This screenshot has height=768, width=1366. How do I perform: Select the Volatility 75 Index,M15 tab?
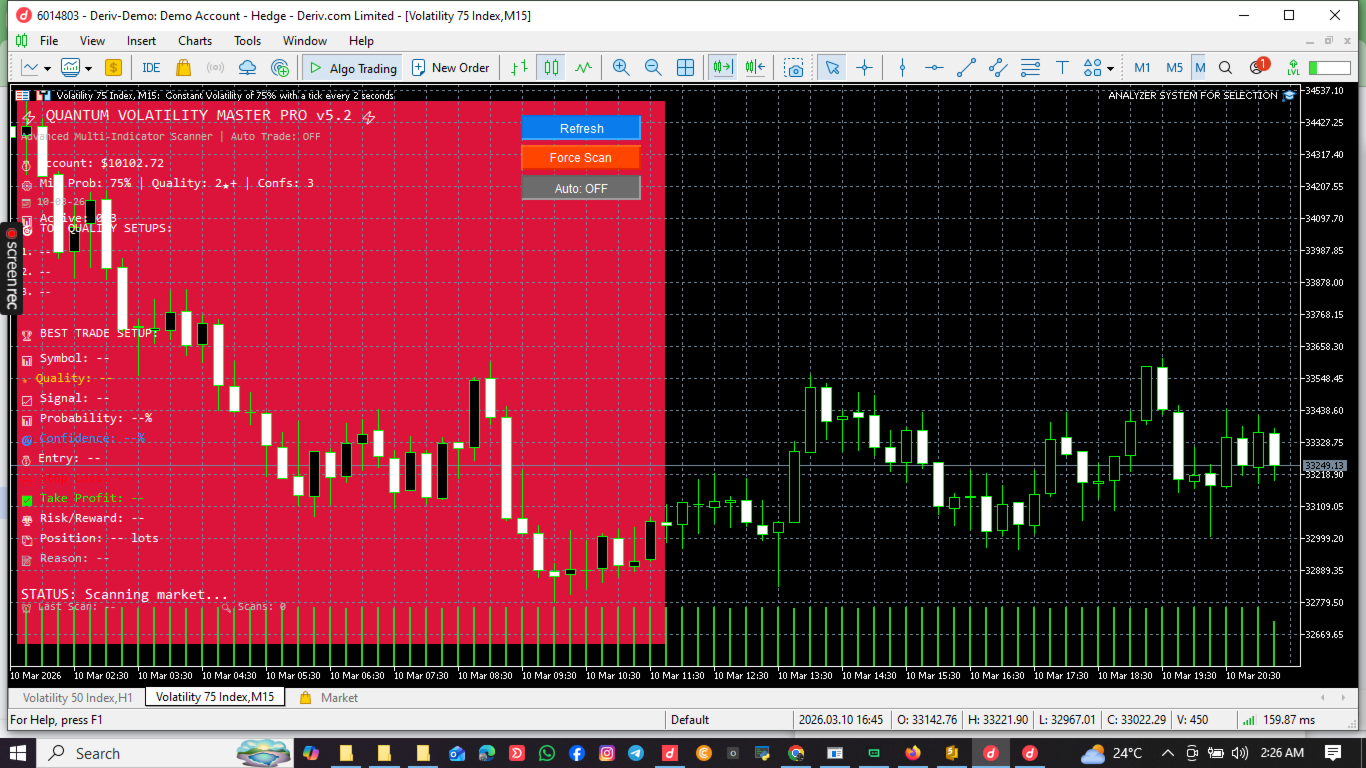[215, 697]
